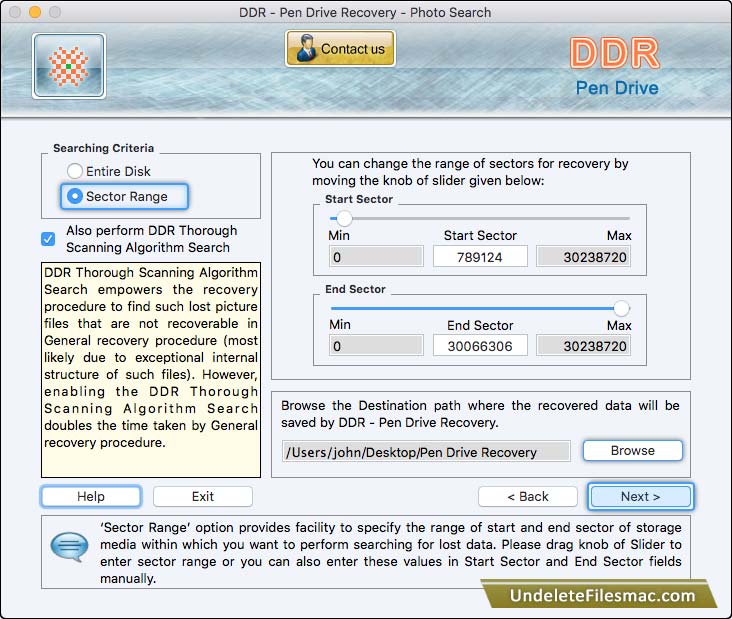732x619 pixels.
Task: Click the destination path field
Action: point(426,452)
